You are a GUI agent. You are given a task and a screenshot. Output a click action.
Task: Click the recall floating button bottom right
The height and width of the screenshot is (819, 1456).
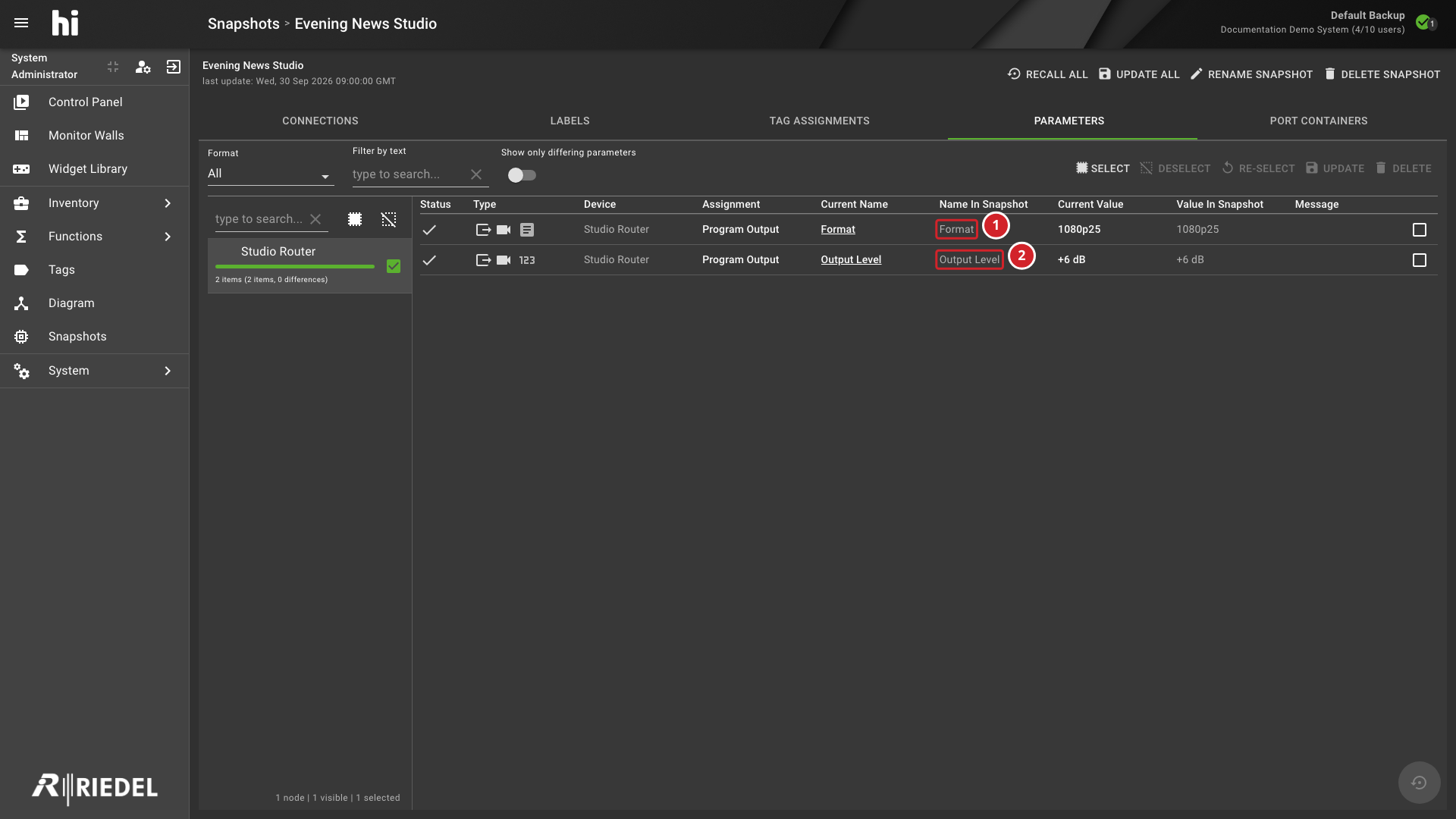pyautogui.click(x=1419, y=782)
